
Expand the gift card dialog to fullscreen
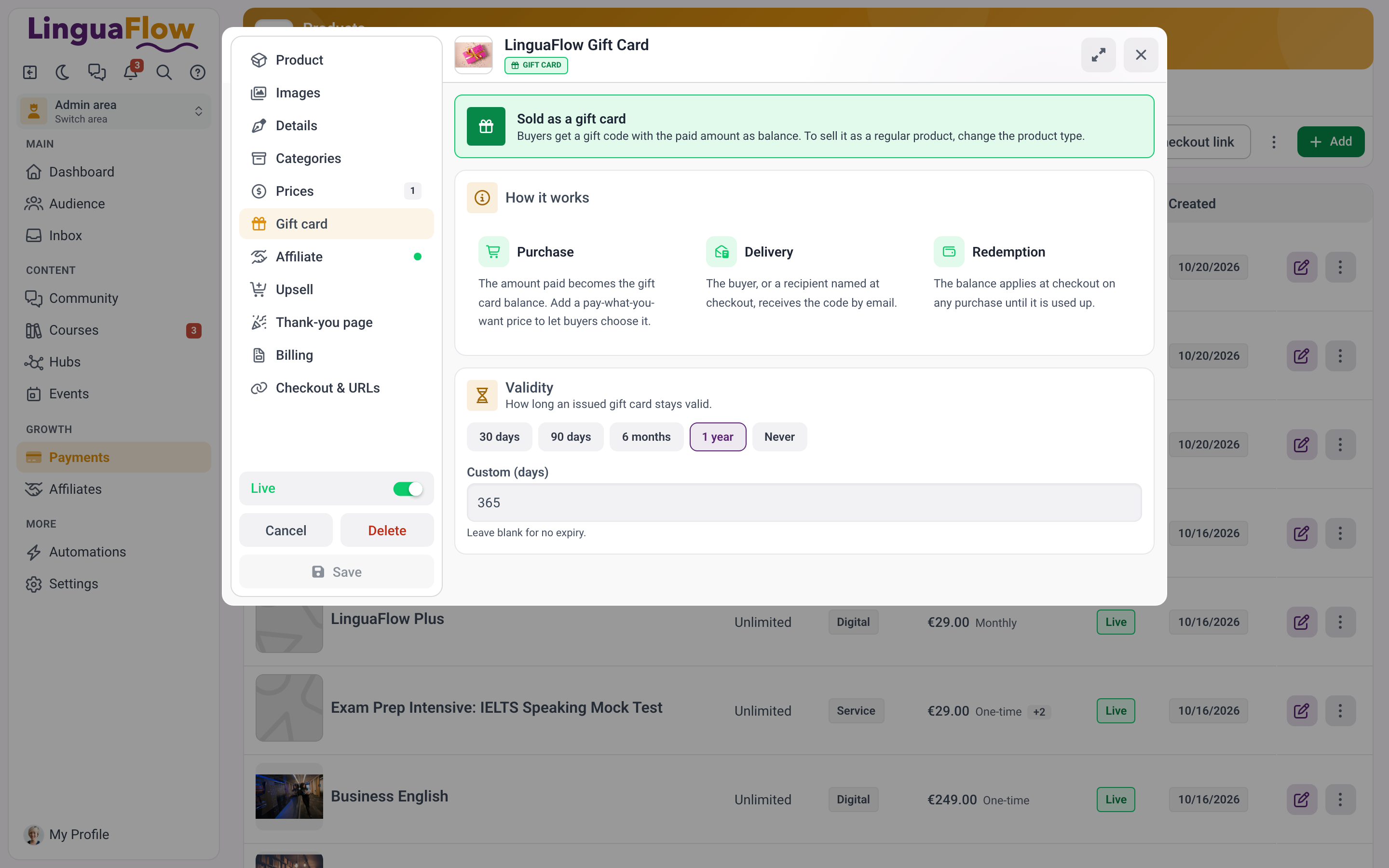click(1098, 55)
